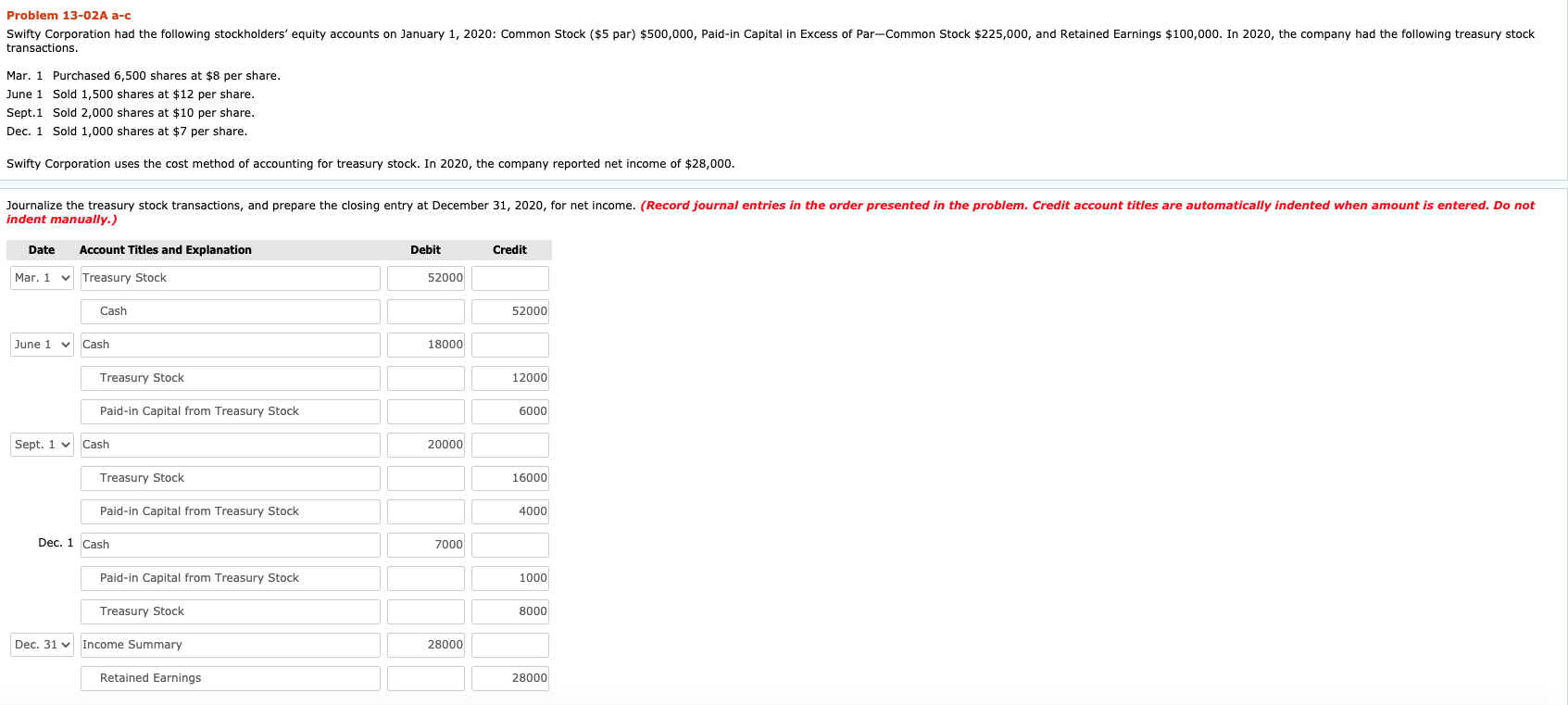Click the credit field showing 12000
This screenshot has height=705, width=1568.
[510, 378]
